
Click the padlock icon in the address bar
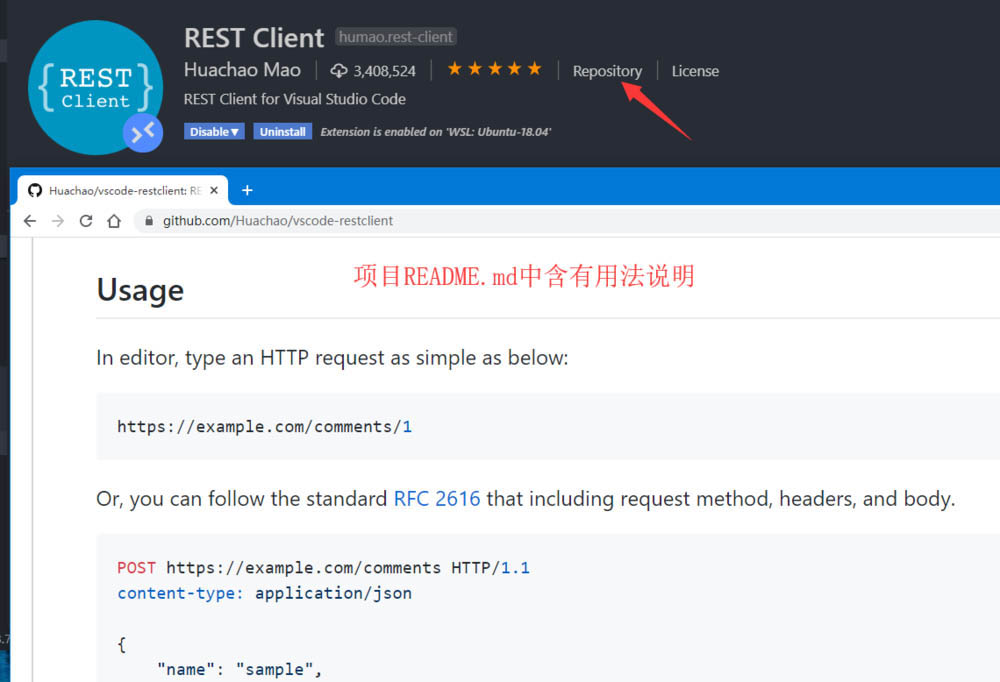[x=149, y=221]
